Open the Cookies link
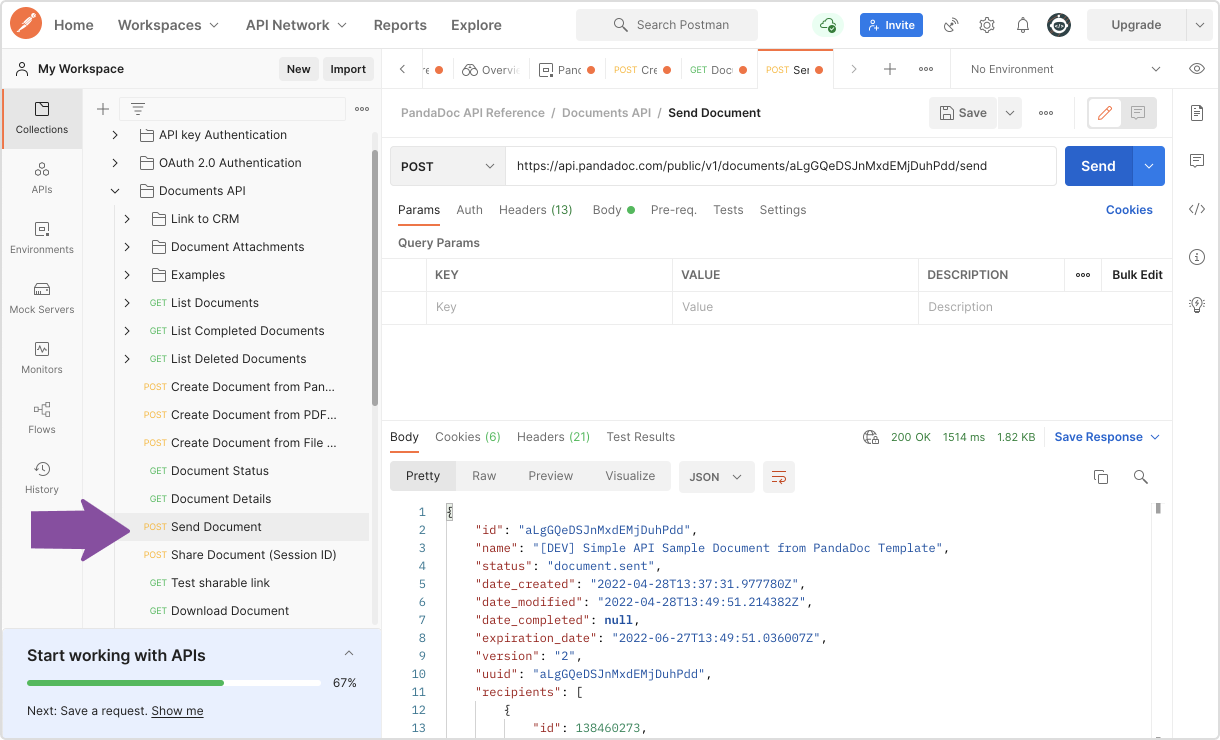The image size is (1220, 740). [x=1129, y=210]
